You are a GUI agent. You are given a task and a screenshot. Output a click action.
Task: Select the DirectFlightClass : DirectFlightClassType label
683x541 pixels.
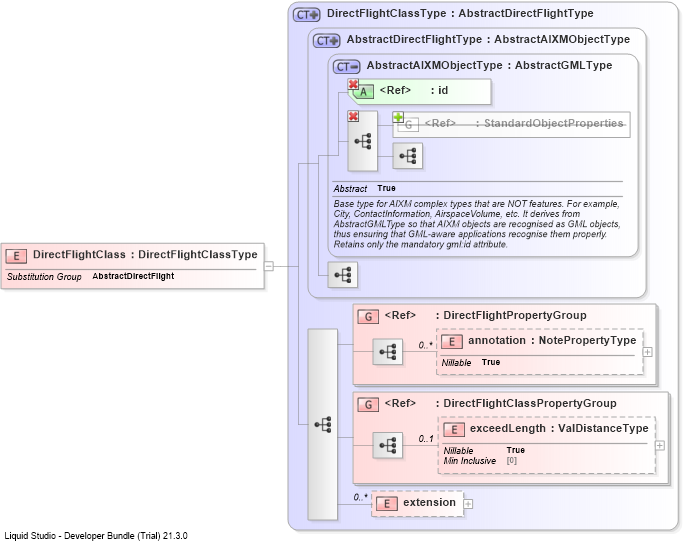point(145,255)
